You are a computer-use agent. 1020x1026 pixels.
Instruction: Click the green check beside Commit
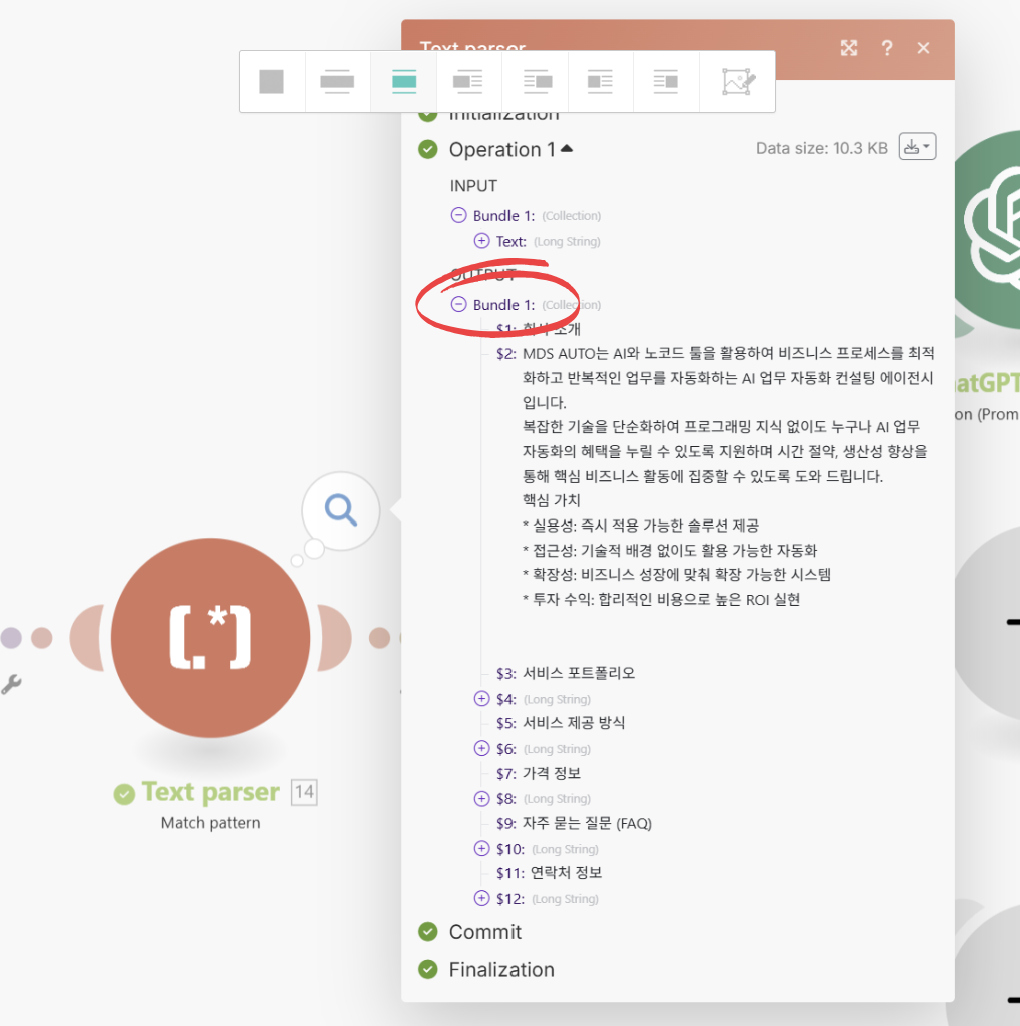428,931
